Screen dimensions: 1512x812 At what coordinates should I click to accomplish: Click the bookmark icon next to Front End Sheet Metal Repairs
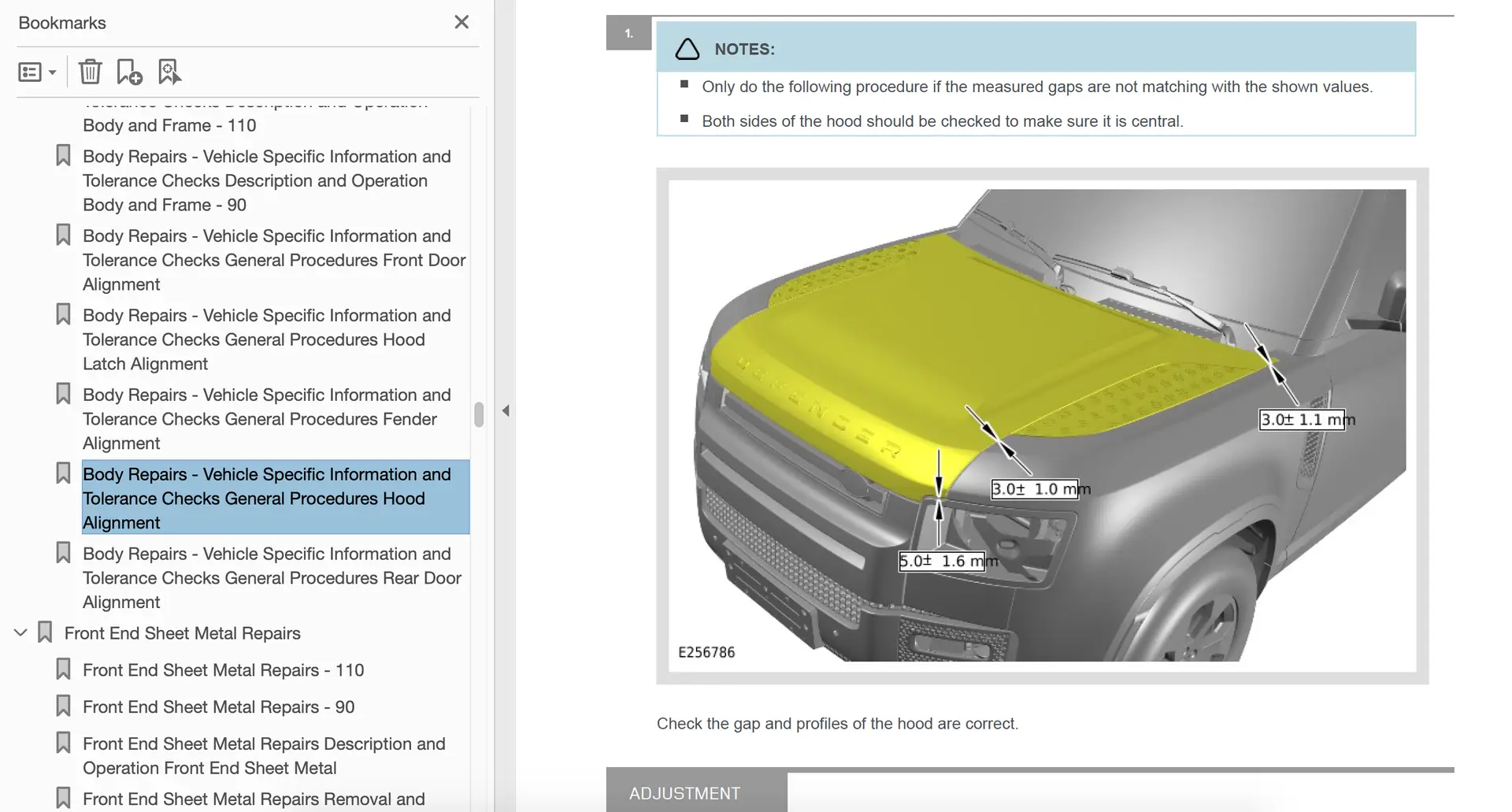(x=46, y=632)
